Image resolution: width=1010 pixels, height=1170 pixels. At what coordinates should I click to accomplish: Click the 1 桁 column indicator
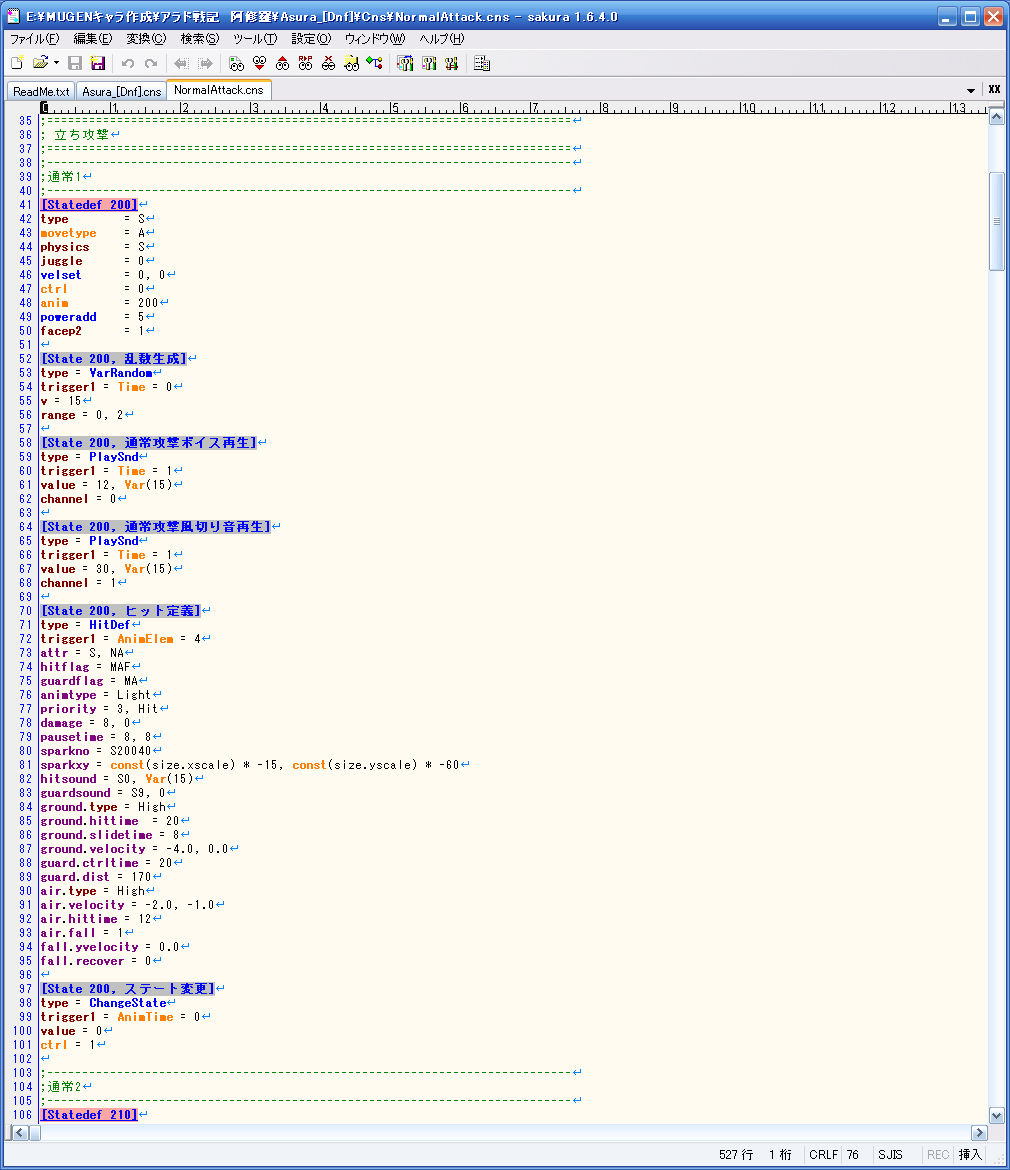tap(780, 1154)
